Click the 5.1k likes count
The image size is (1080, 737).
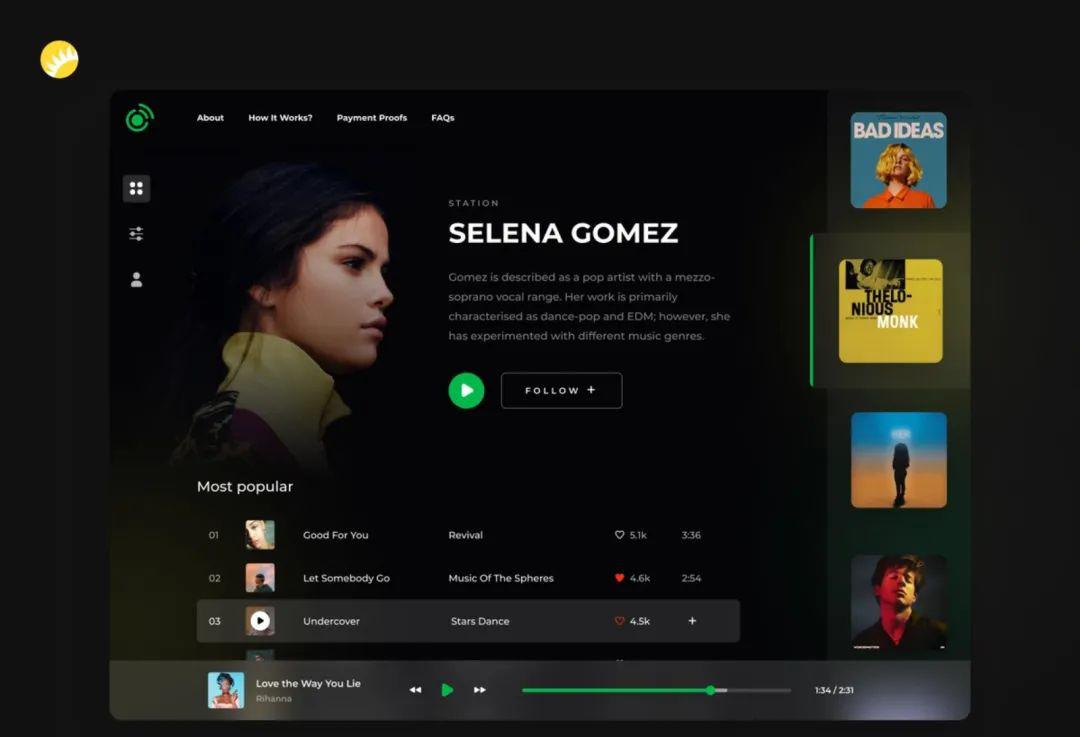coord(638,535)
